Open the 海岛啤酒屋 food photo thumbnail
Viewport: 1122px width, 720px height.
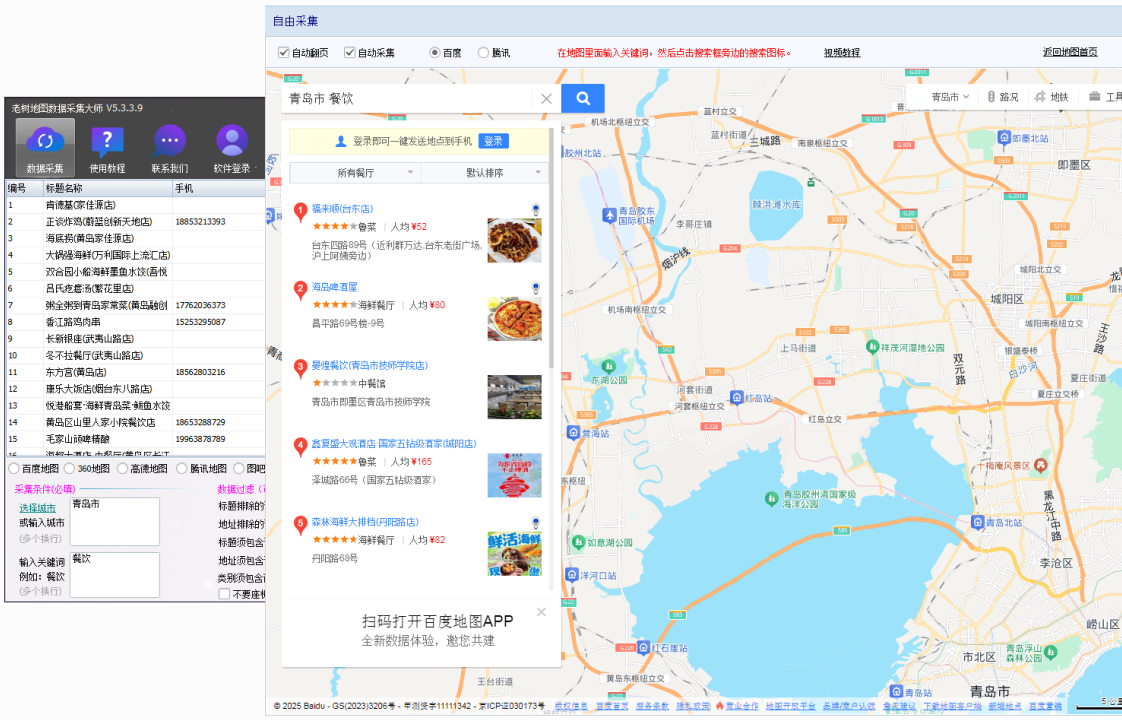(514, 318)
